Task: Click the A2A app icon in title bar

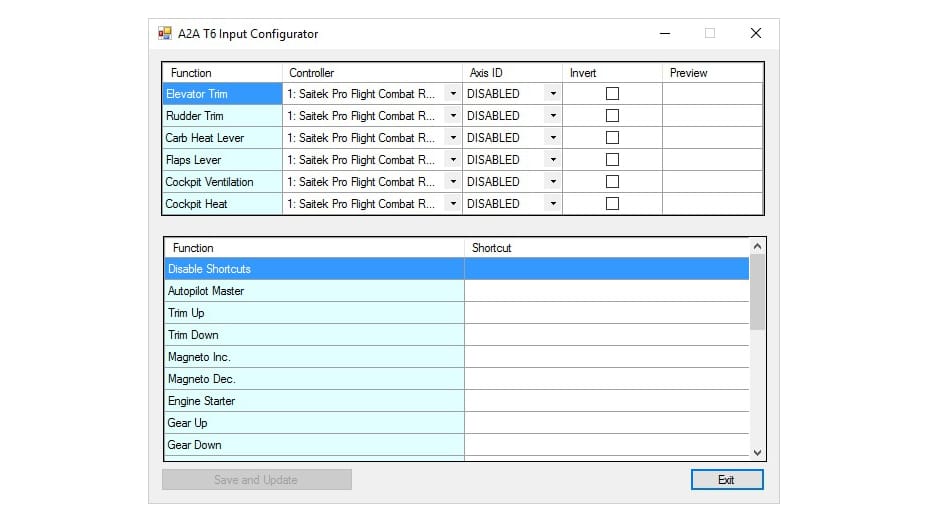Action: [165, 33]
